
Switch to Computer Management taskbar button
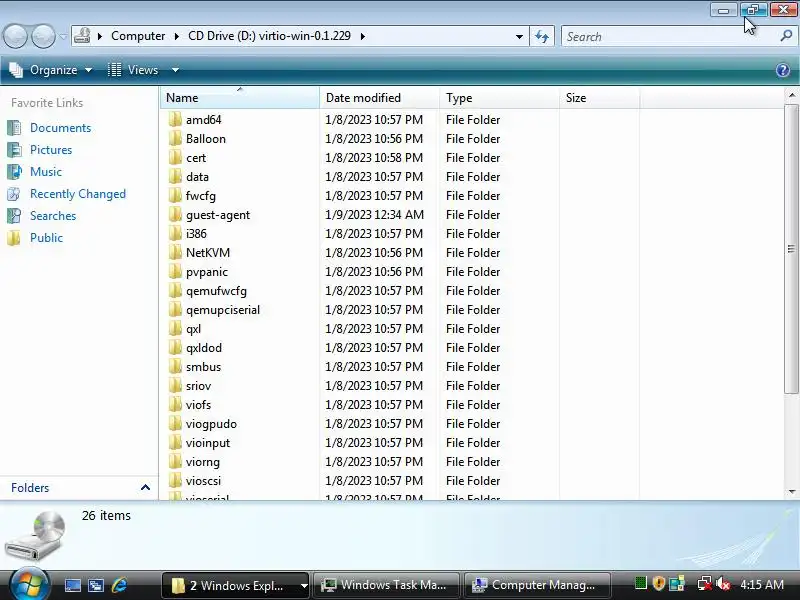click(537, 585)
